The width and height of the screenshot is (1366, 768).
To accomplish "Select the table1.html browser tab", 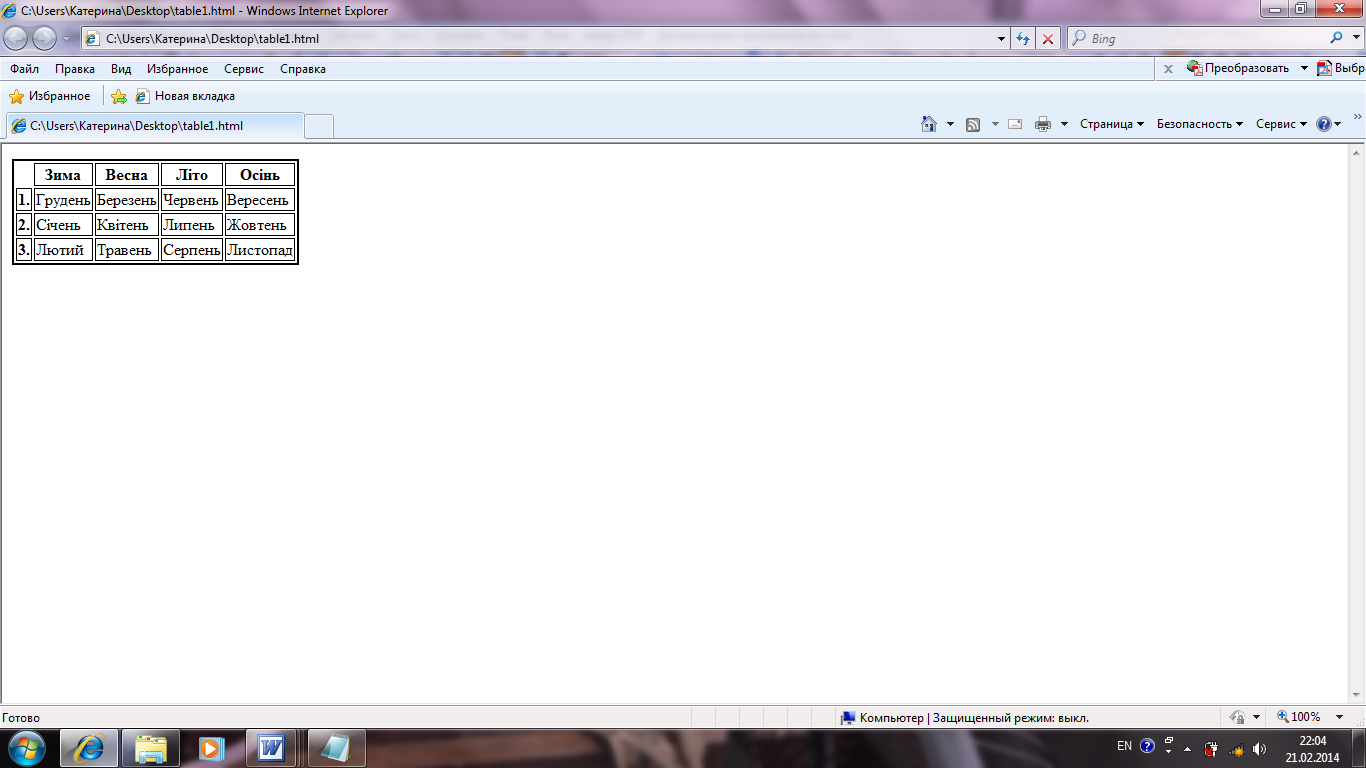I will pos(155,126).
